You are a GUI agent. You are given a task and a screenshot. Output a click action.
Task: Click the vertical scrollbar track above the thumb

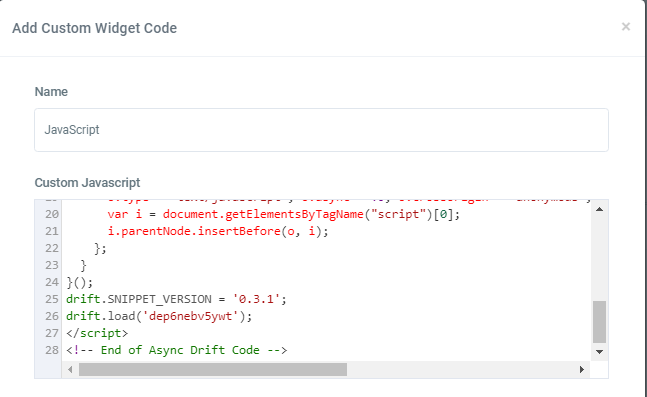tap(599, 258)
